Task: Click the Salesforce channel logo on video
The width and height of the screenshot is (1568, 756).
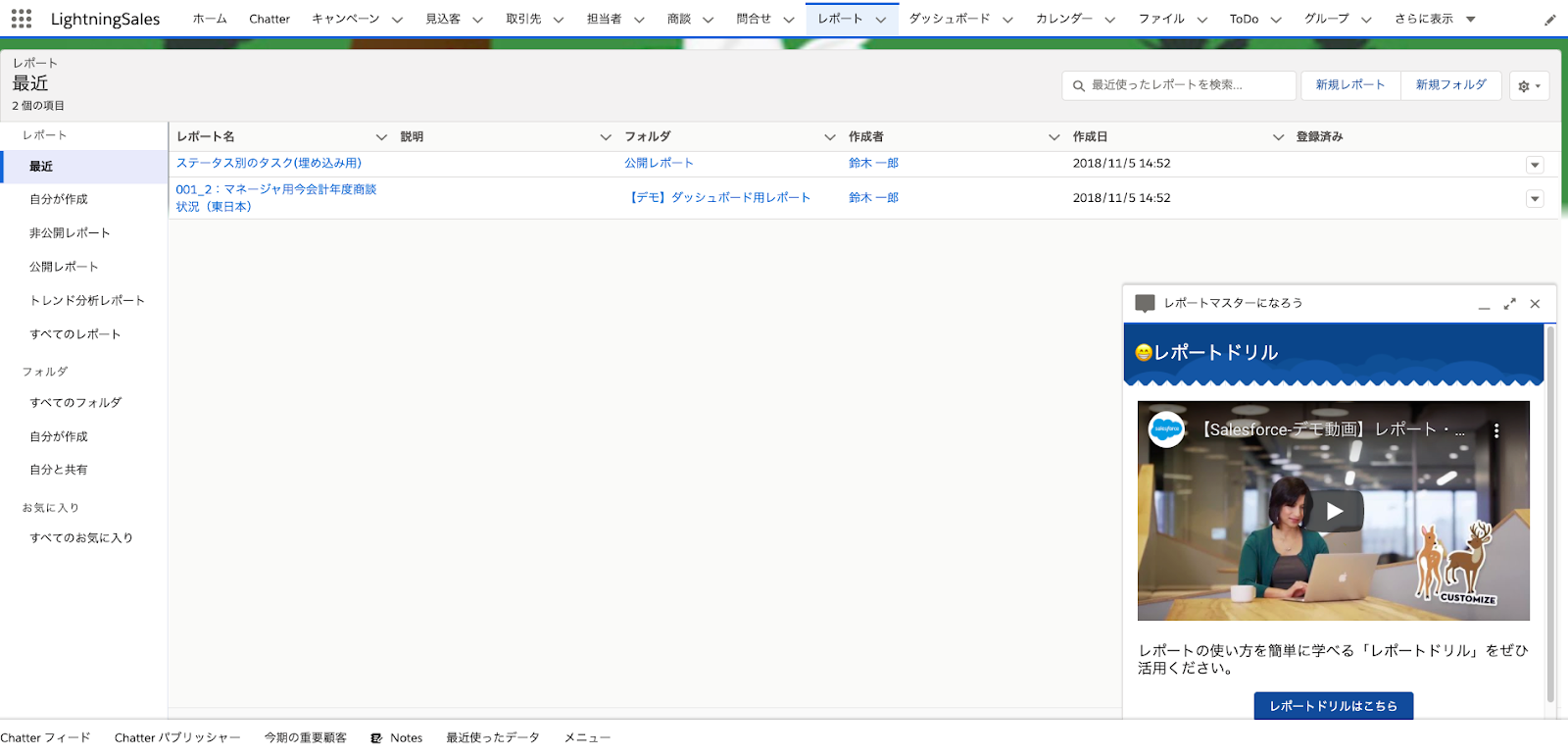Action: click(x=1166, y=429)
